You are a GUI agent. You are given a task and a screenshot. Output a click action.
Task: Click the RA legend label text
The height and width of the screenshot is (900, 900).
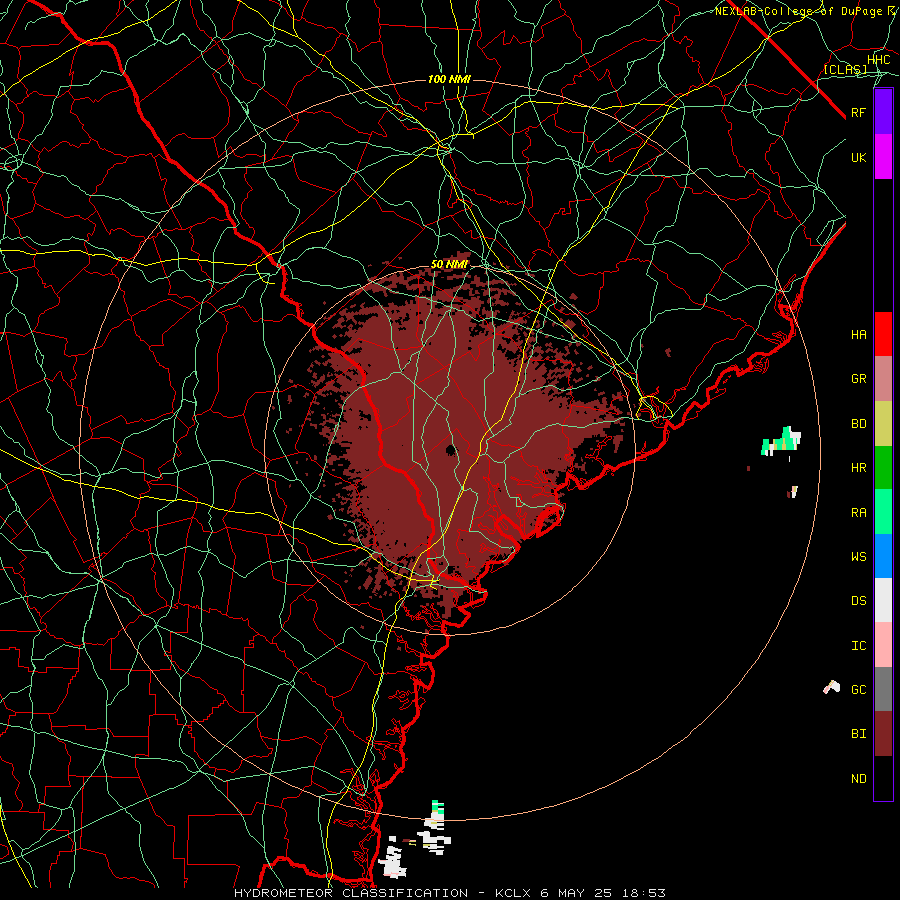859,513
